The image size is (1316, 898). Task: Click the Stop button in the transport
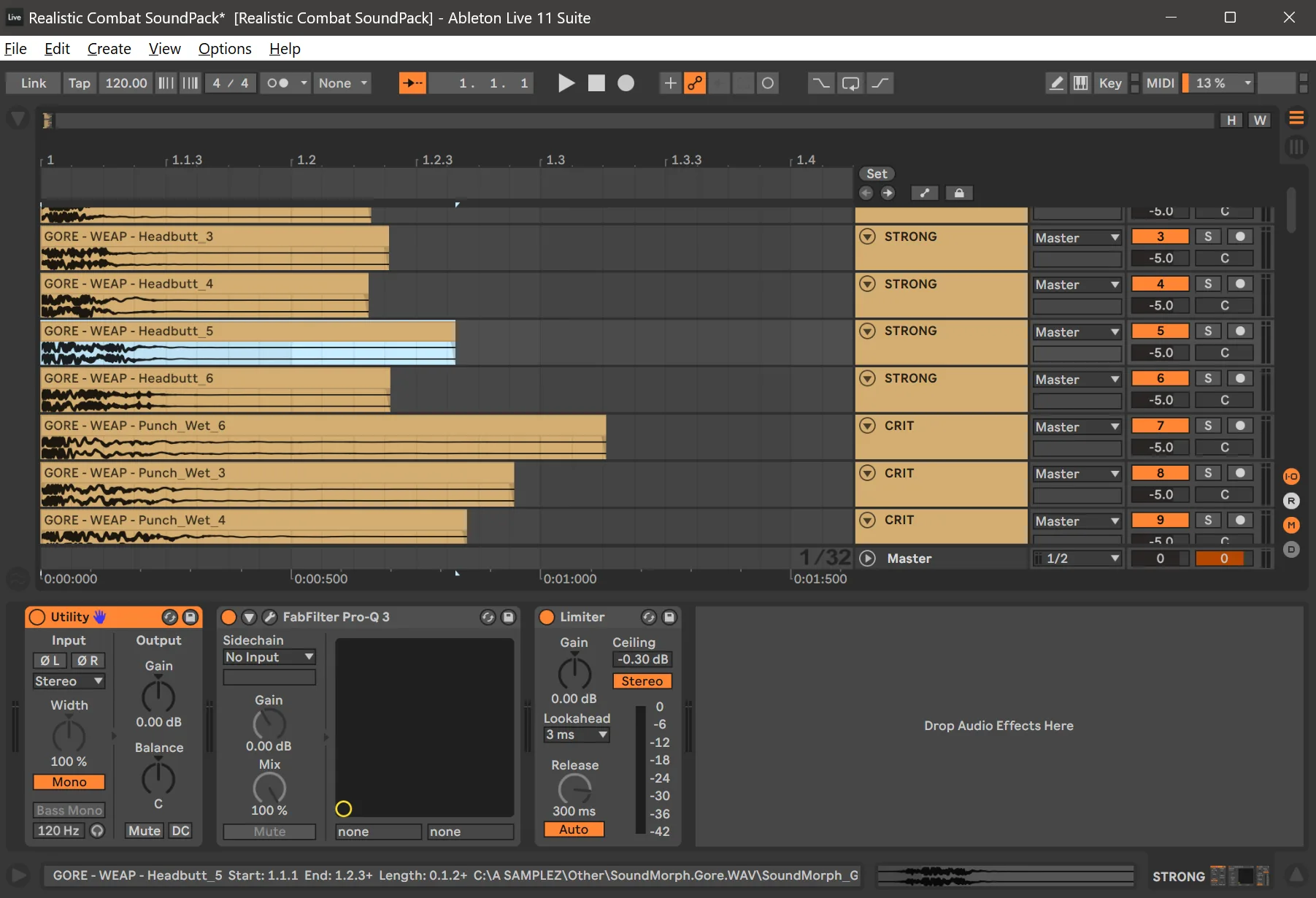coord(597,82)
